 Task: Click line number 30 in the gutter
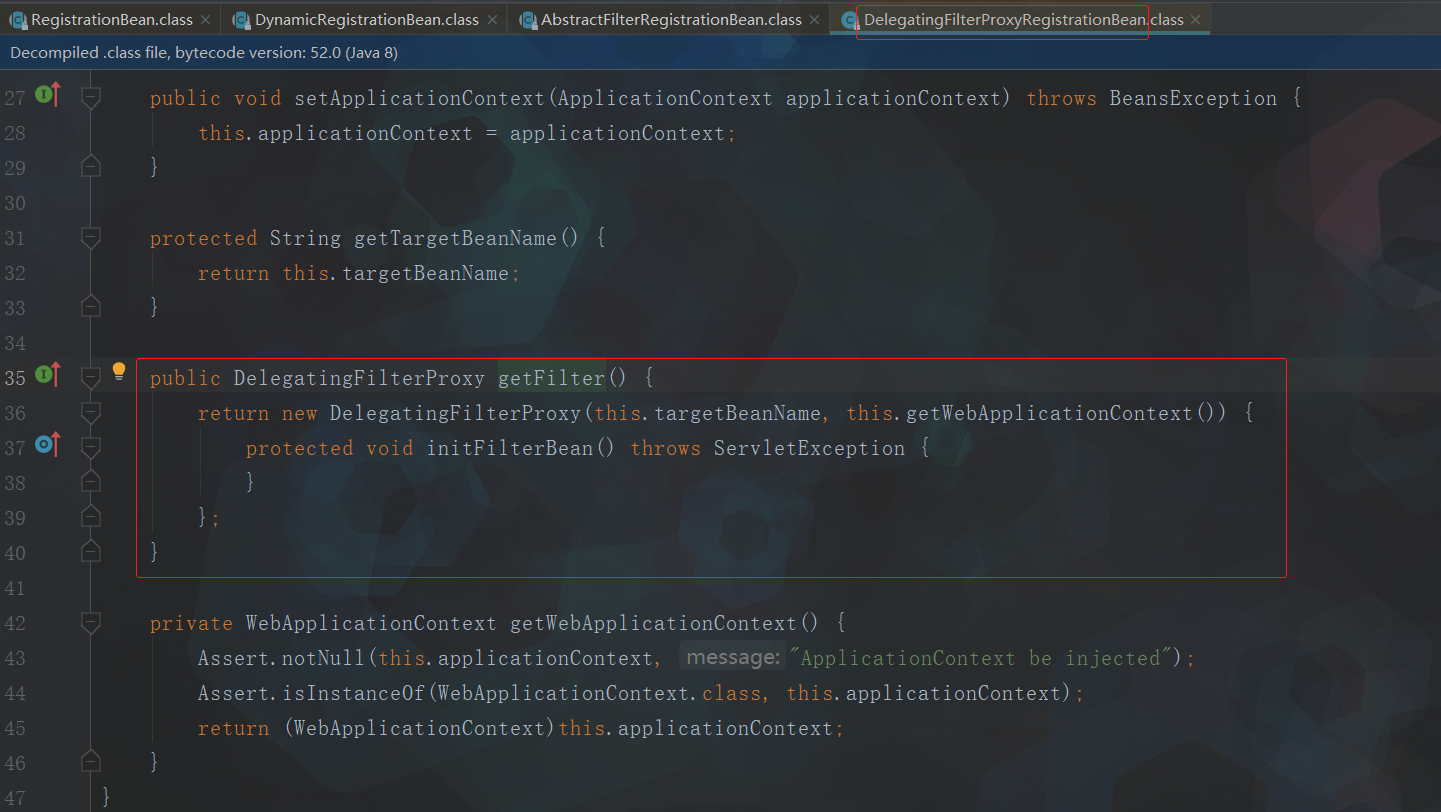[x=15, y=203]
